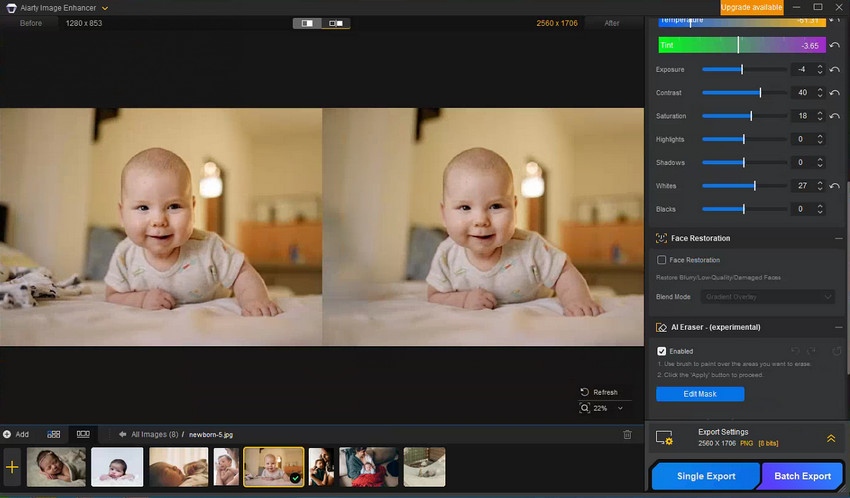Collapse the AI Eraser section
The width and height of the screenshot is (850, 498).
[837, 327]
